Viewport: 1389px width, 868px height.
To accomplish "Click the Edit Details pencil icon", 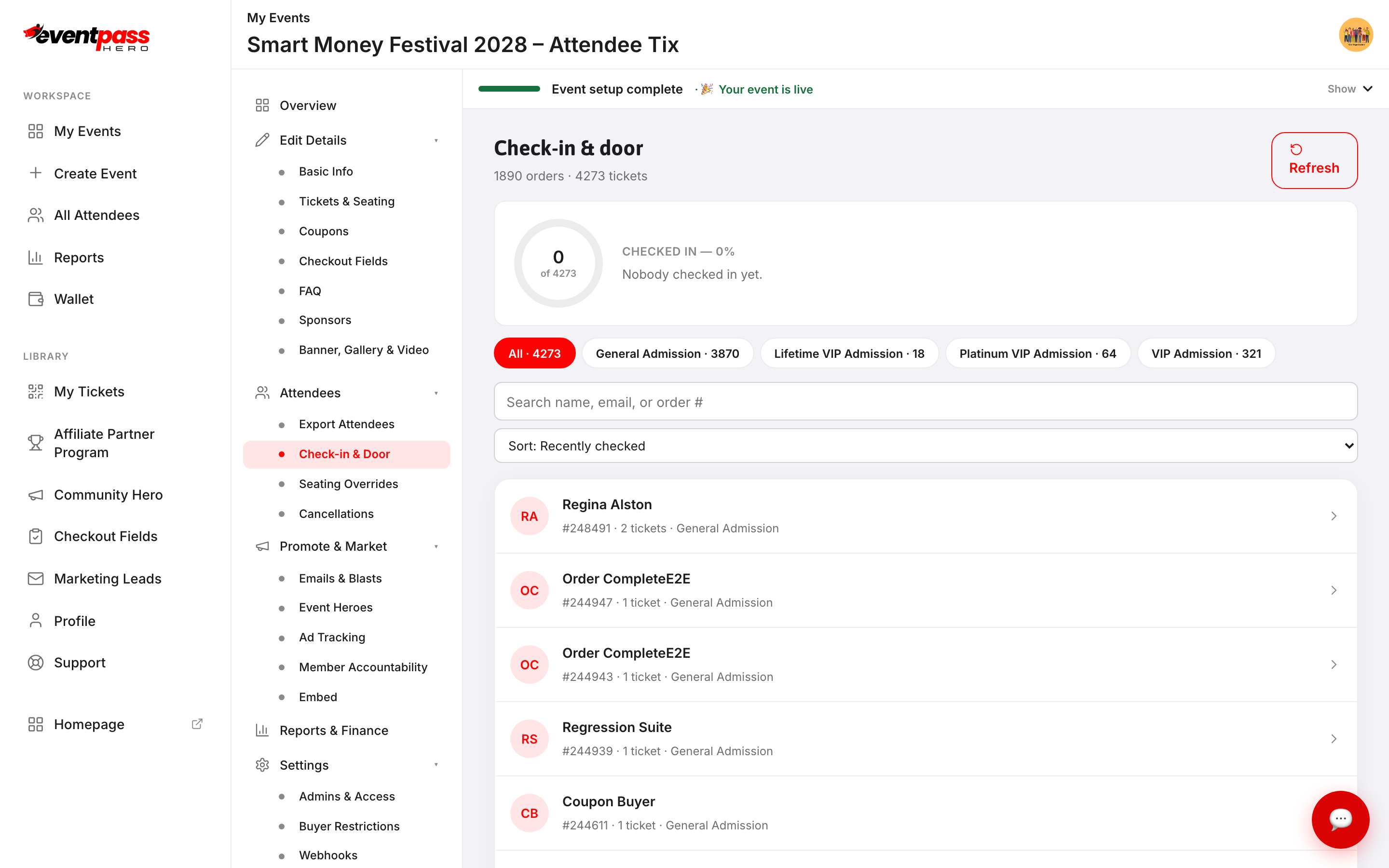I will tap(262, 140).
